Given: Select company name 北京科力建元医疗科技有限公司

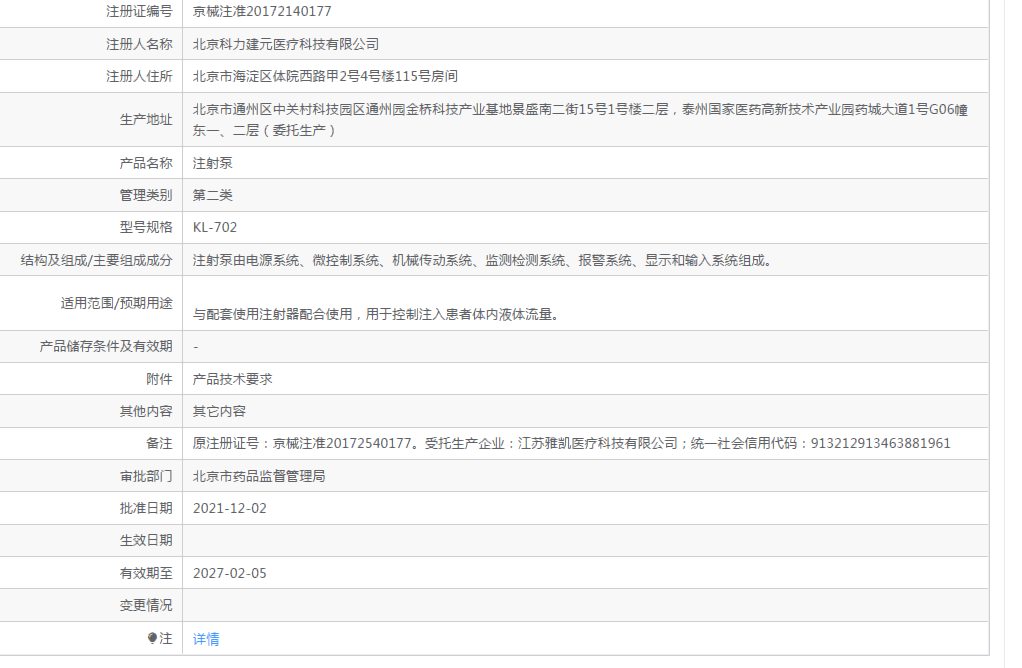Looking at the screenshot, I should [x=286, y=44].
